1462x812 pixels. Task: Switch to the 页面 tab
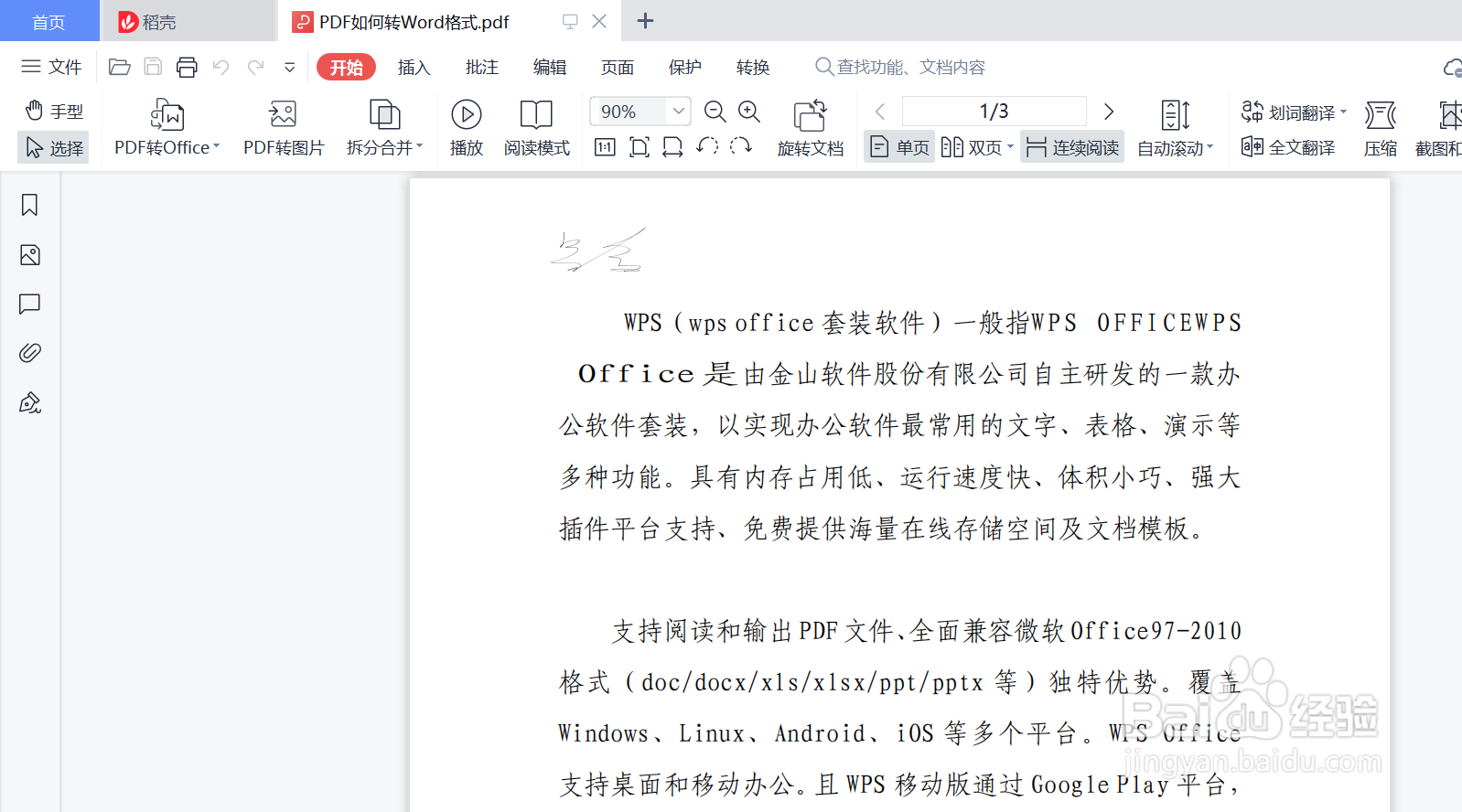pyautogui.click(x=617, y=67)
